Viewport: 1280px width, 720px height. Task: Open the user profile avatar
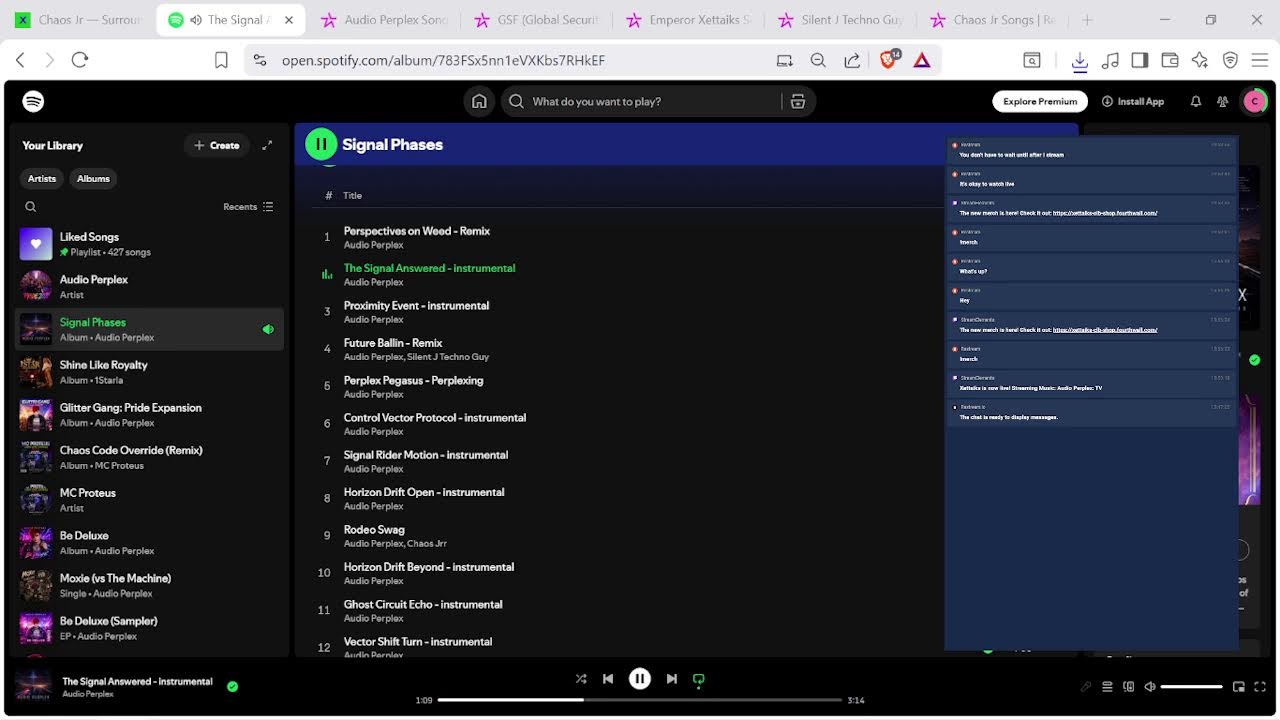click(1254, 101)
